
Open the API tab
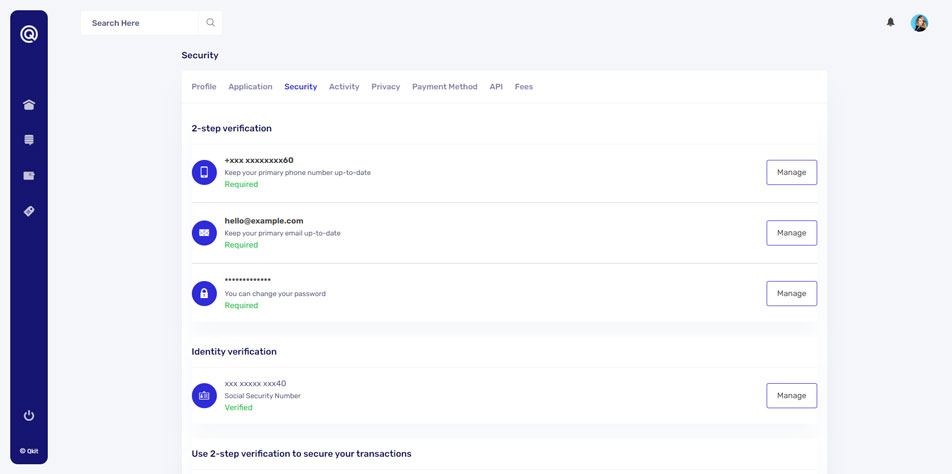(496, 87)
